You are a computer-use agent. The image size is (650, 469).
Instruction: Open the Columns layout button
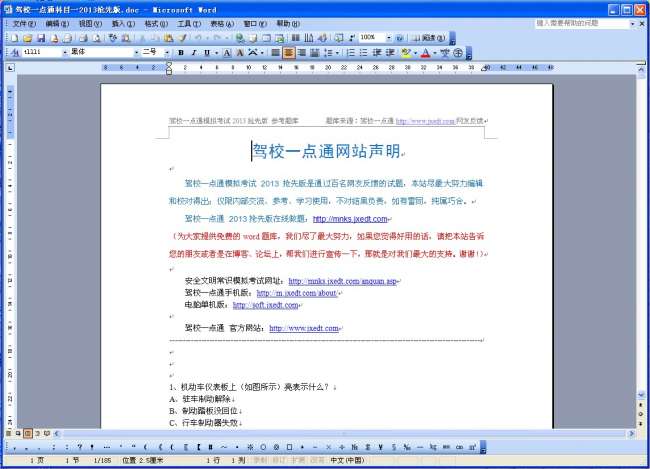[296, 38]
